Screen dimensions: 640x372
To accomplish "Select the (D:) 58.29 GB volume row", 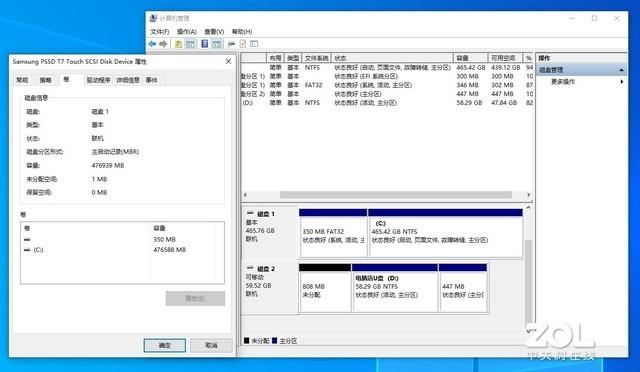I will pos(387,102).
